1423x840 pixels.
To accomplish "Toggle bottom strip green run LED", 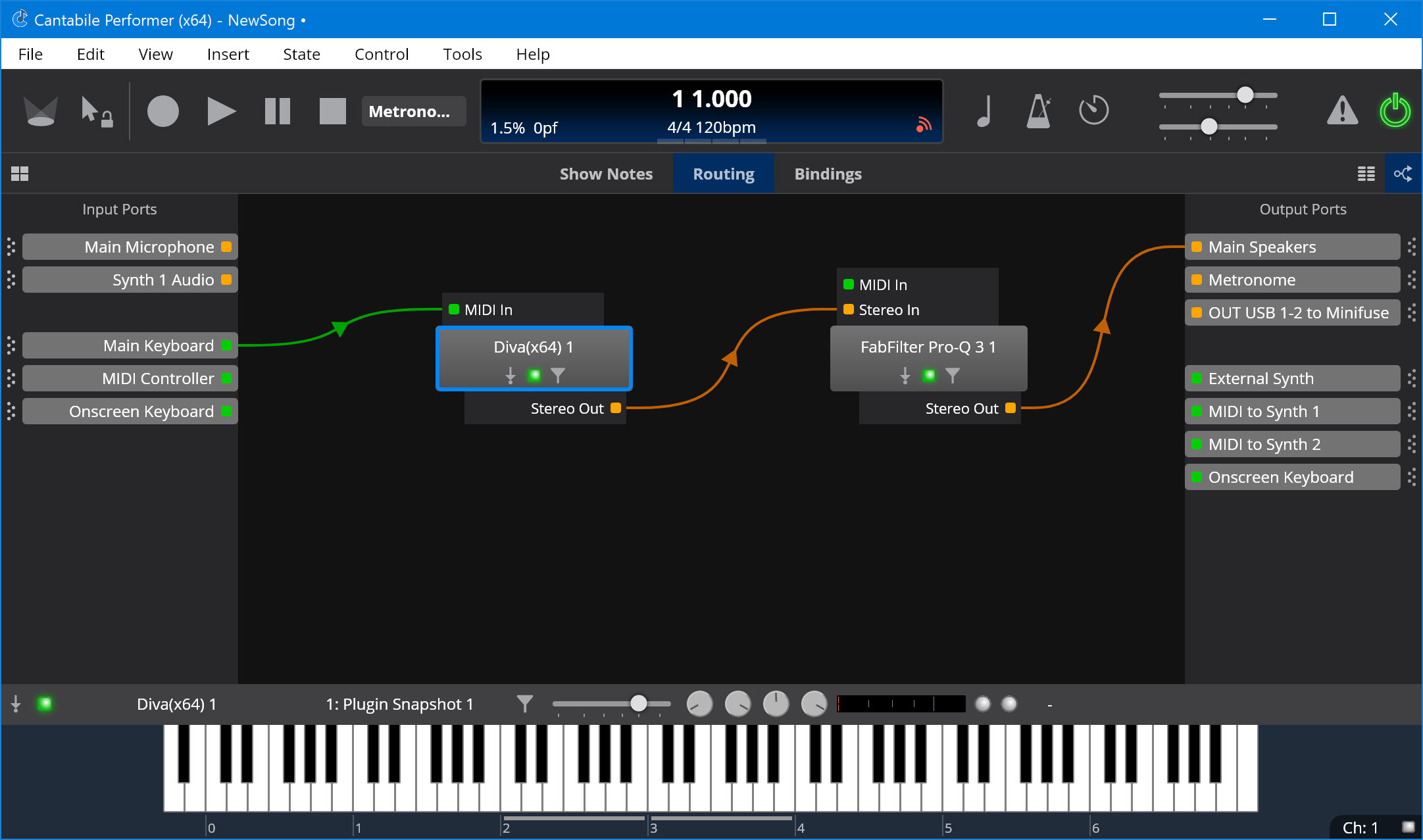I will [x=45, y=704].
